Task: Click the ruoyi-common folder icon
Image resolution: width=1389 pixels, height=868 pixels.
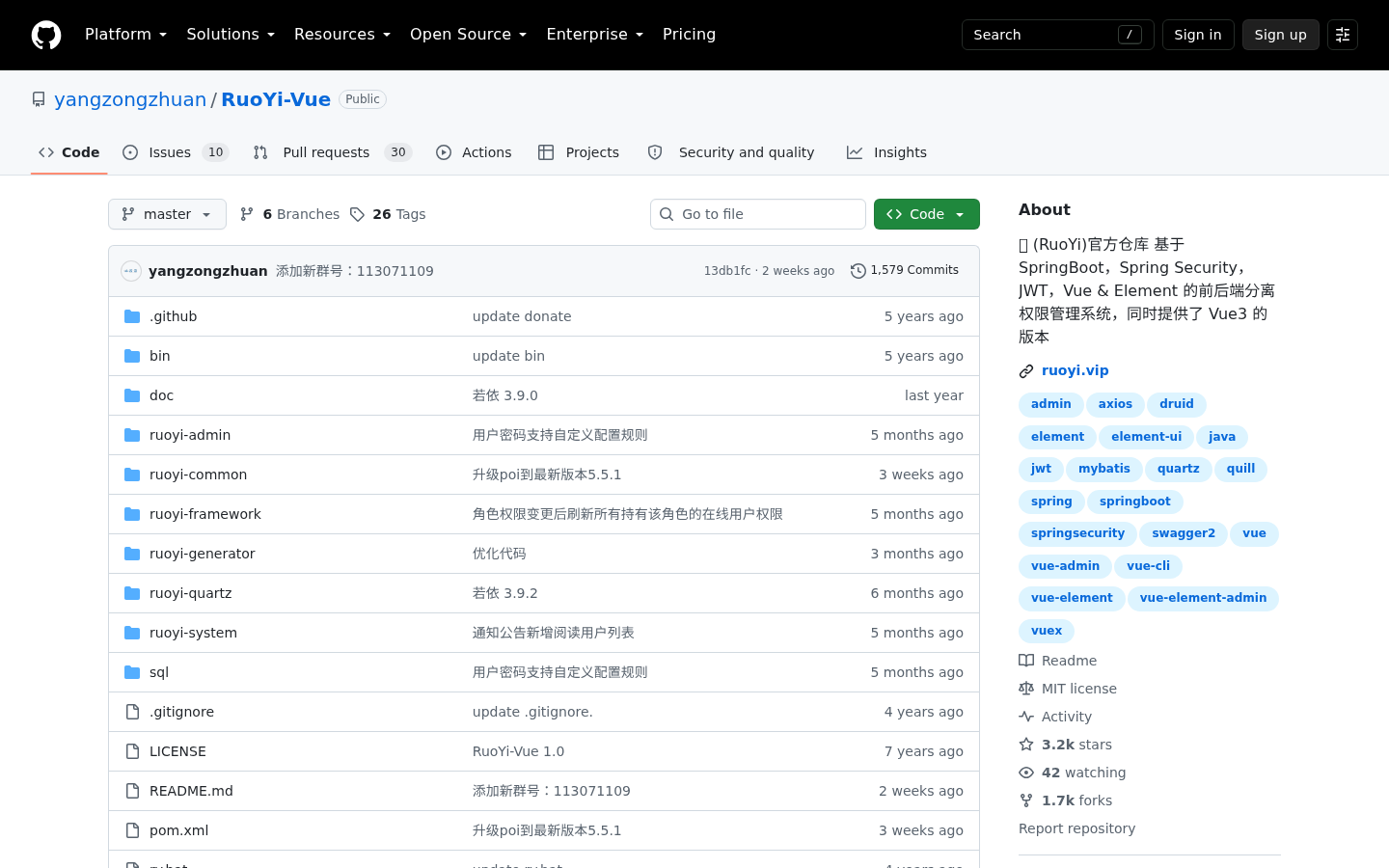Action: (x=132, y=475)
